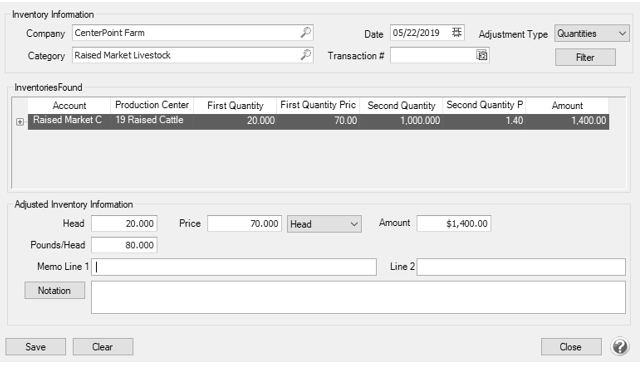
Task: Click the First Quantity column header
Action: pyautogui.click(x=235, y=105)
